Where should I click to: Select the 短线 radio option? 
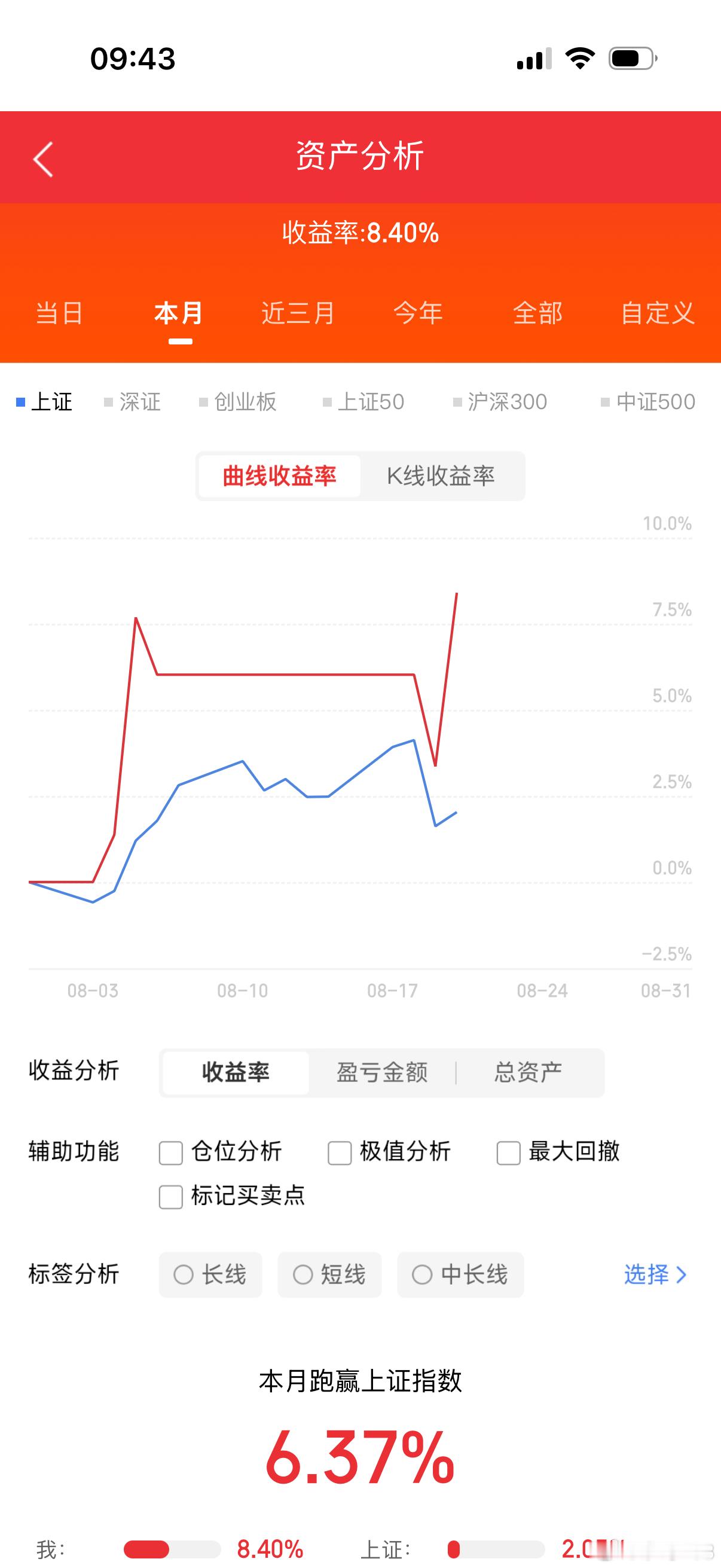(x=330, y=1274)
